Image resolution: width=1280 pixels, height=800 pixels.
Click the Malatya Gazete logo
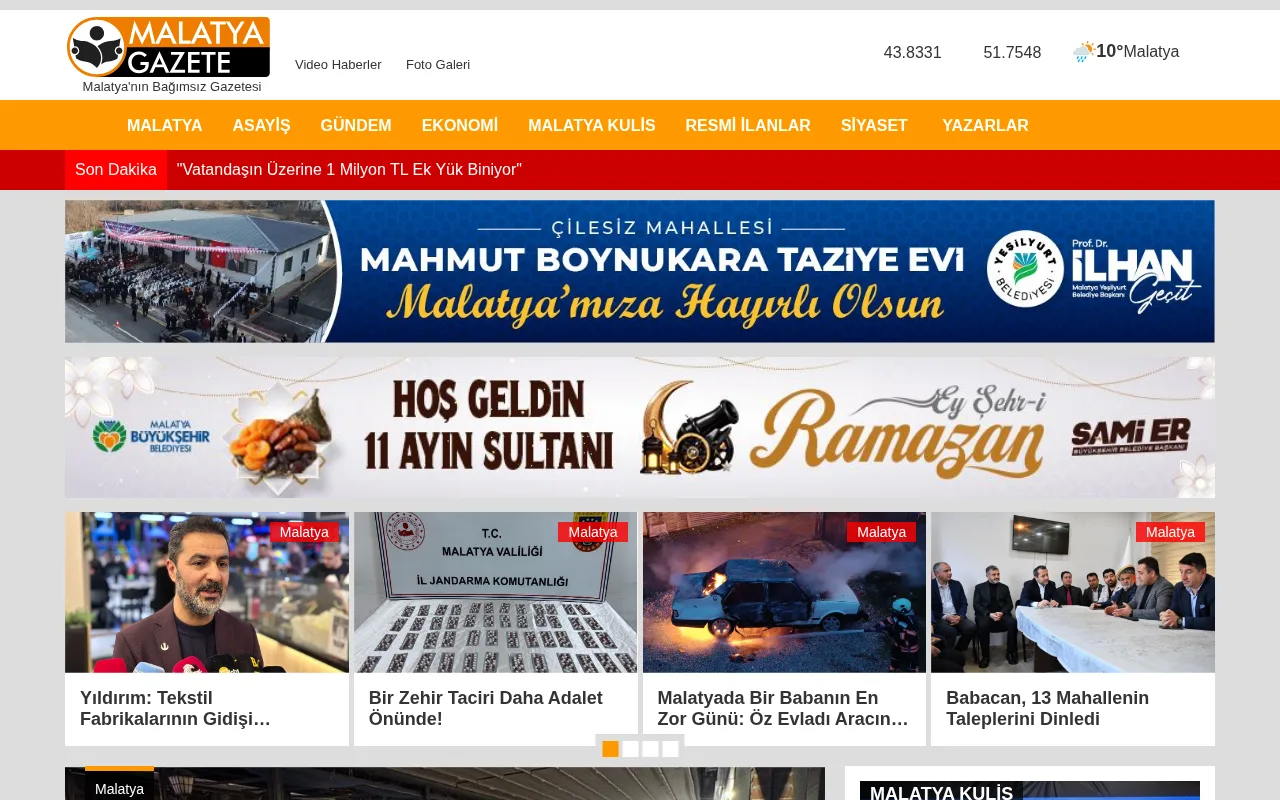(168, 46)
